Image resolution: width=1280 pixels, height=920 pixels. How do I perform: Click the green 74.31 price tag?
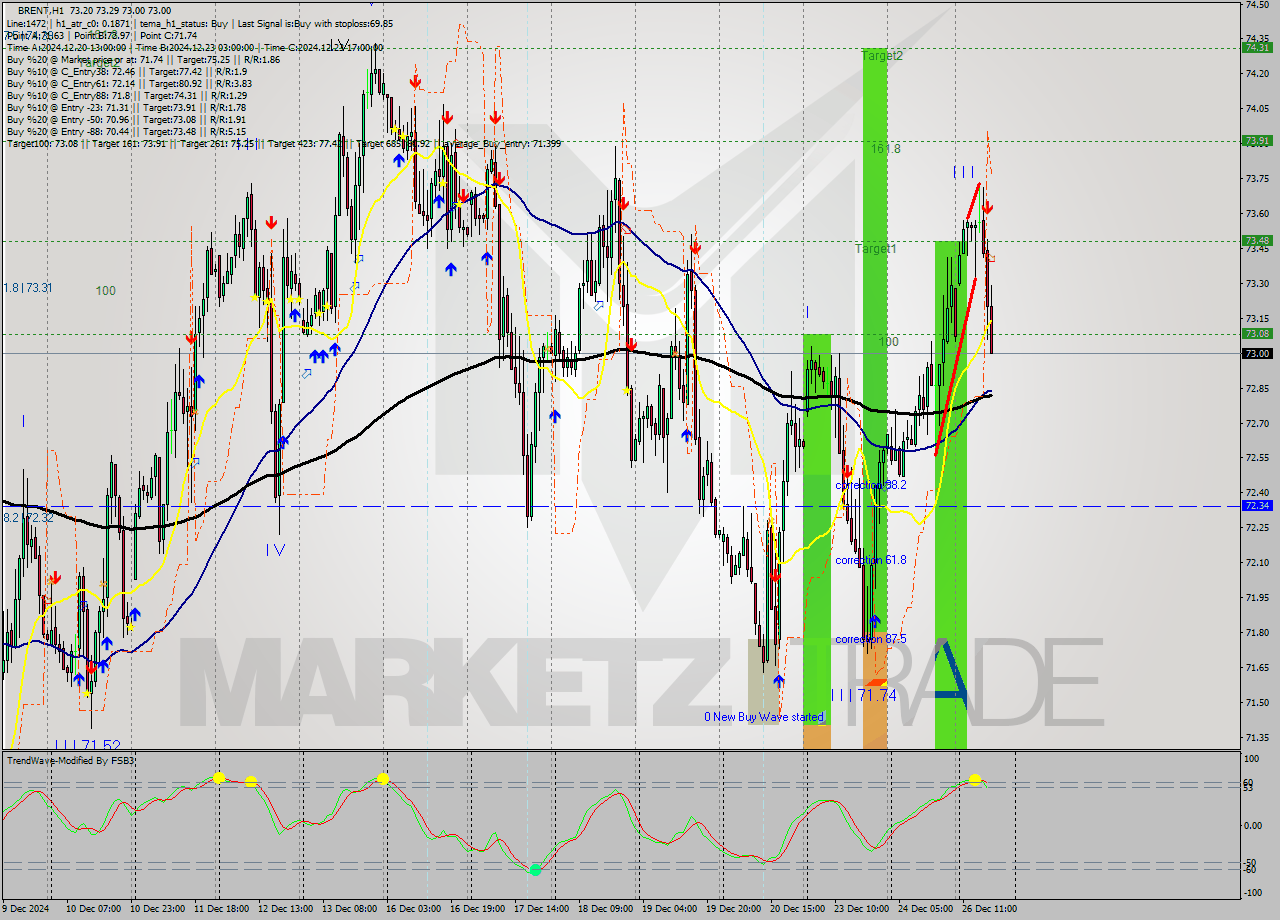point(1256,47)
